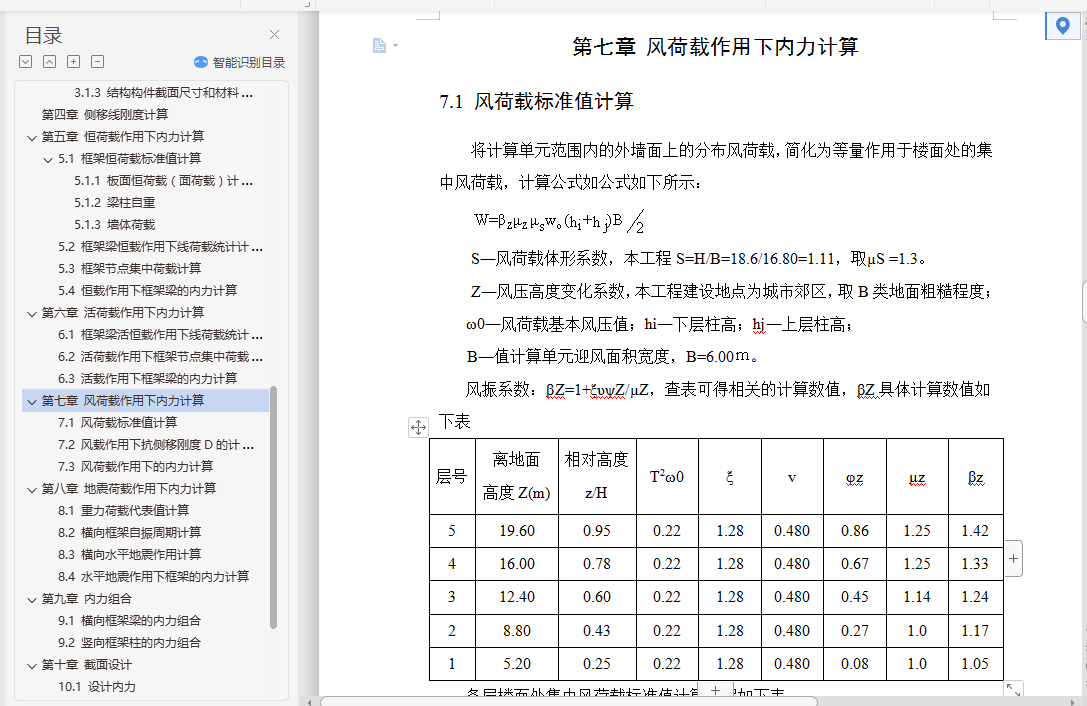Go to 8.4 水平地震作用下框架的内力计算
Viewport: 1087px width, 706px height.
point(153,576)
